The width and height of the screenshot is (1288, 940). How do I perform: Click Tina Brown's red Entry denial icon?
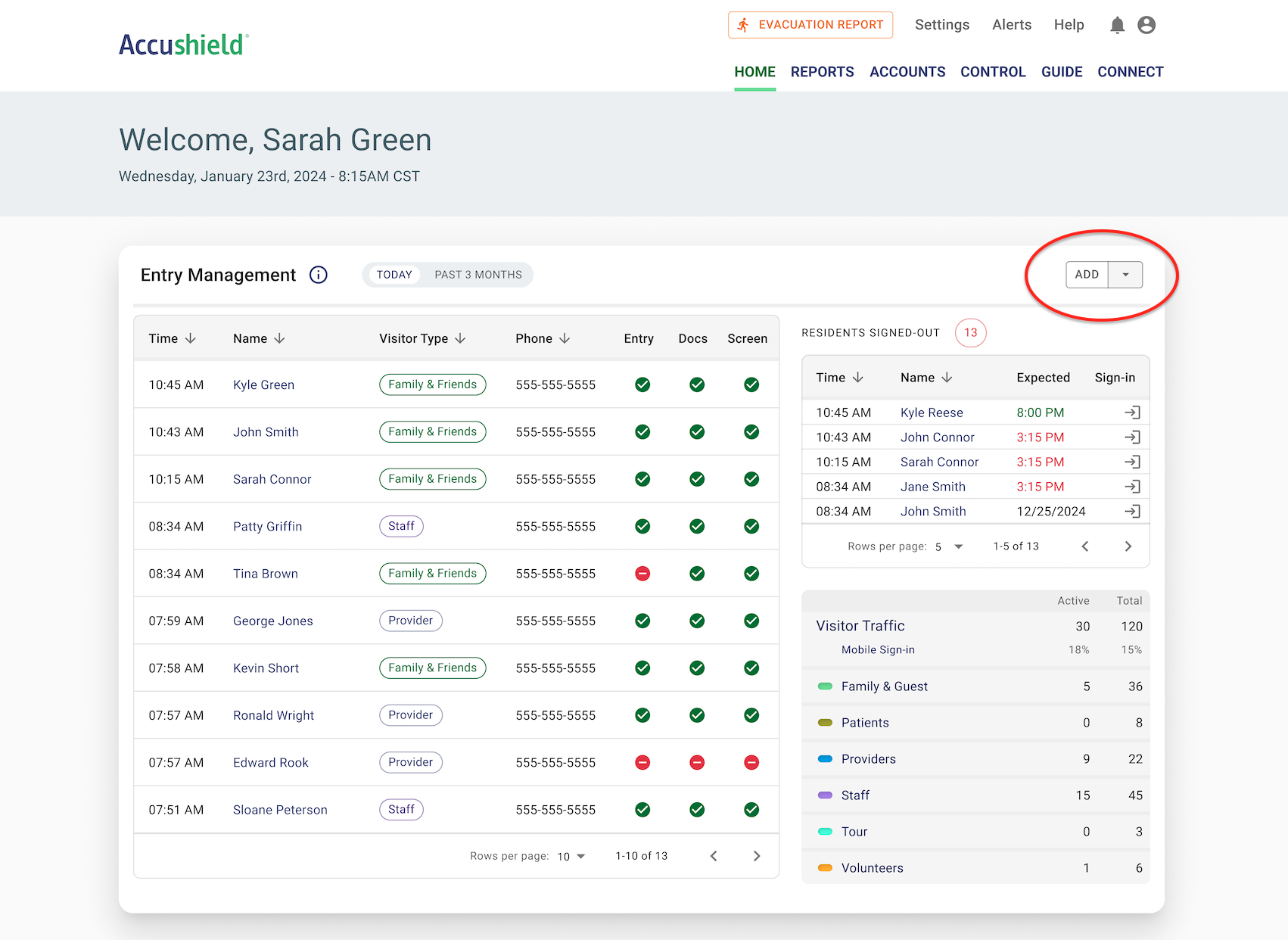[x=642, y=574]
